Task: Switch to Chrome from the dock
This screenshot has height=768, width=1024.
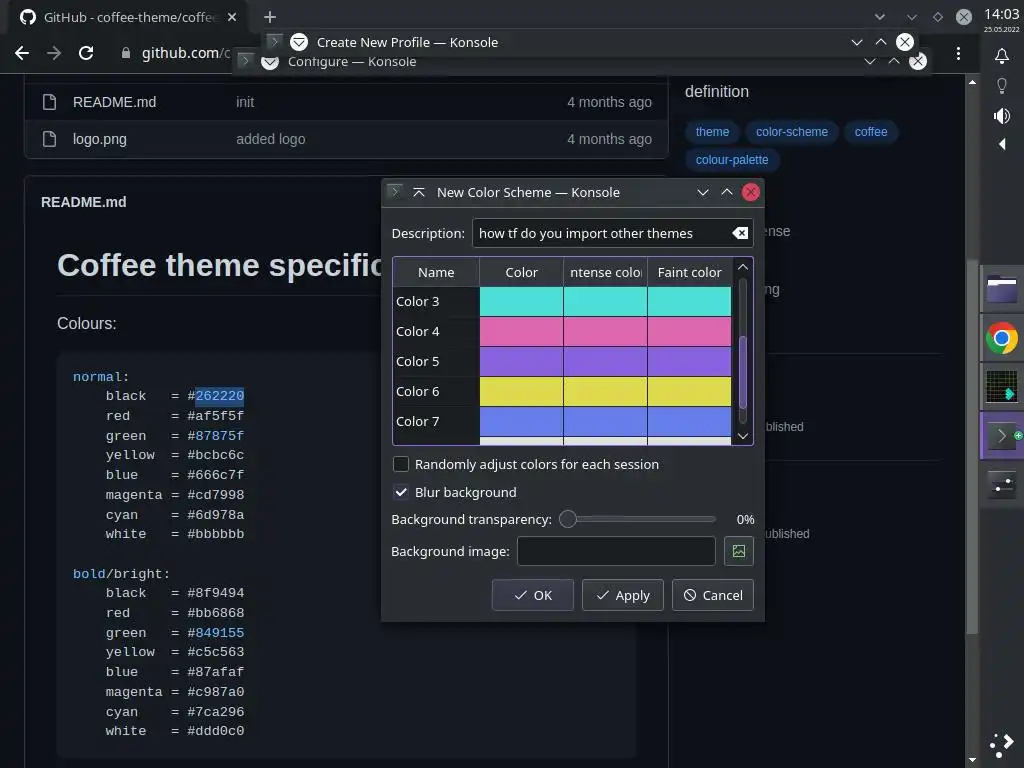Action: click(x=1002, y=338)
